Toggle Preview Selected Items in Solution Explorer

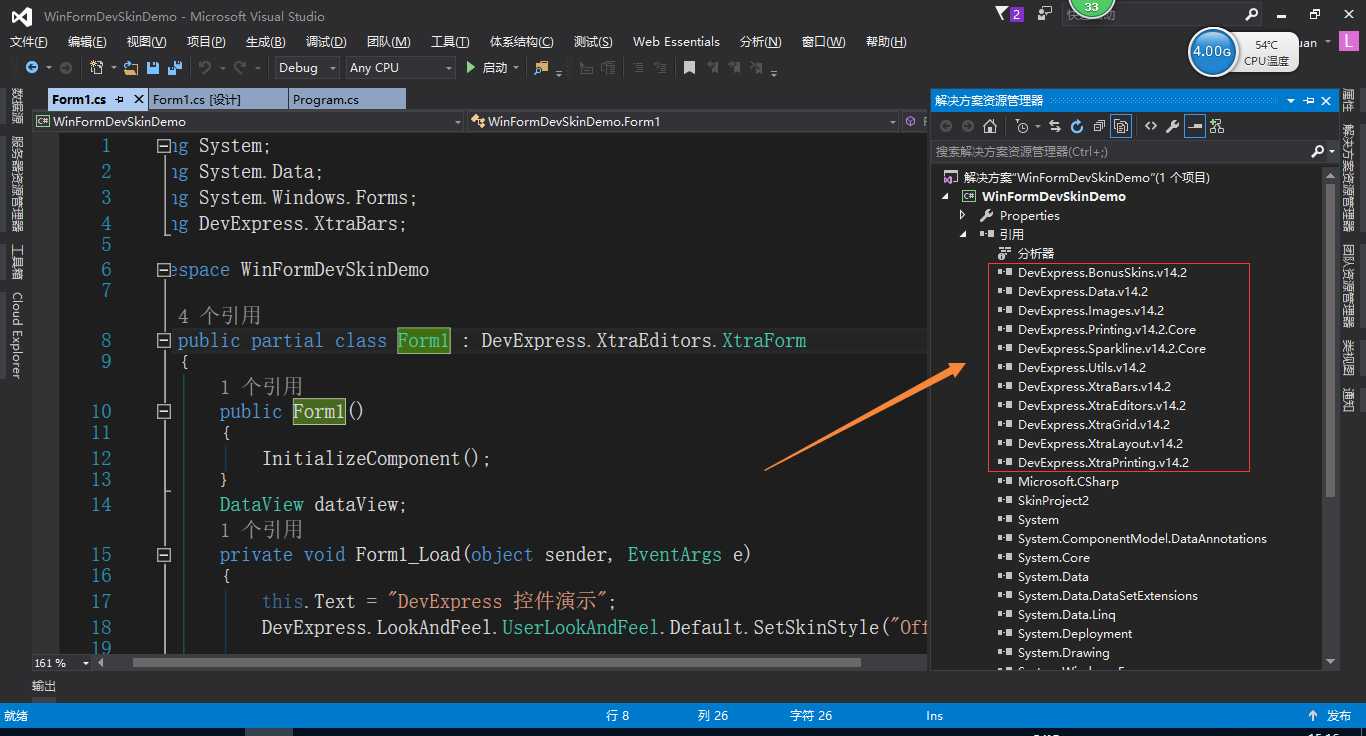(x=1195, y=126)
